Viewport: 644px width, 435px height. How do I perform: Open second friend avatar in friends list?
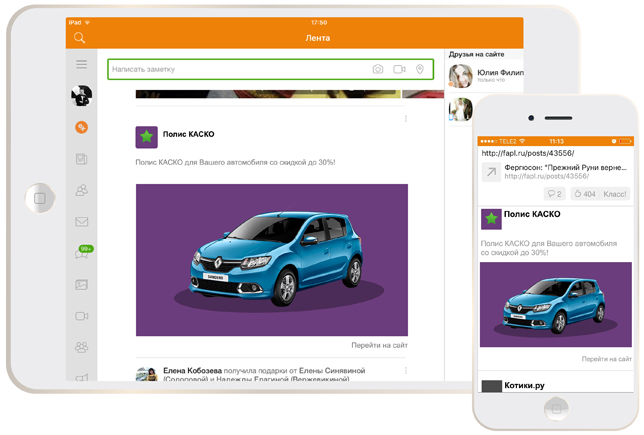pyautogui.click(x=460, y=109)
